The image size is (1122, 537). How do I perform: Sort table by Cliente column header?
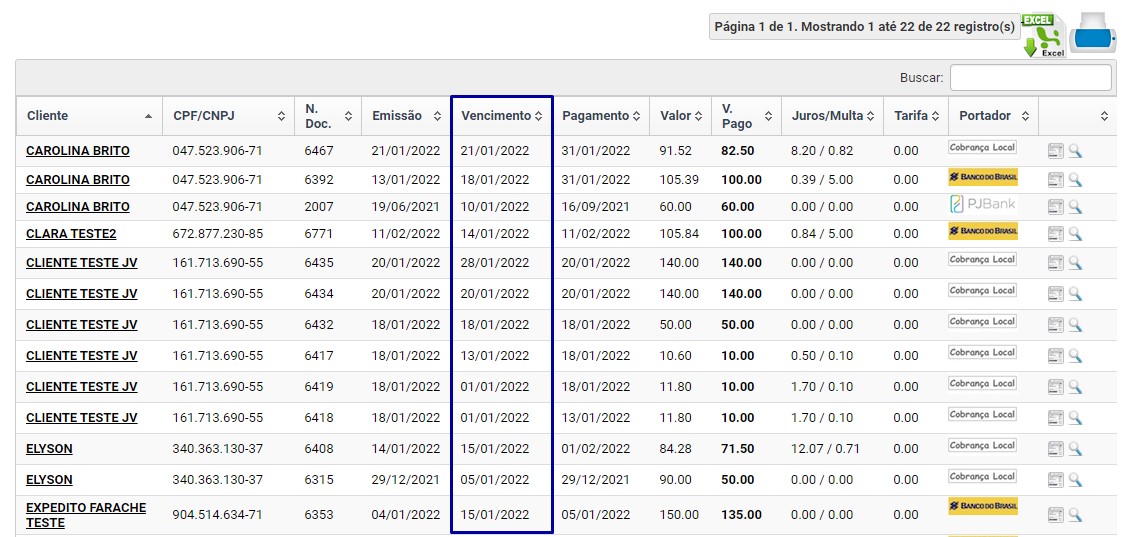(x=89, y=116)
